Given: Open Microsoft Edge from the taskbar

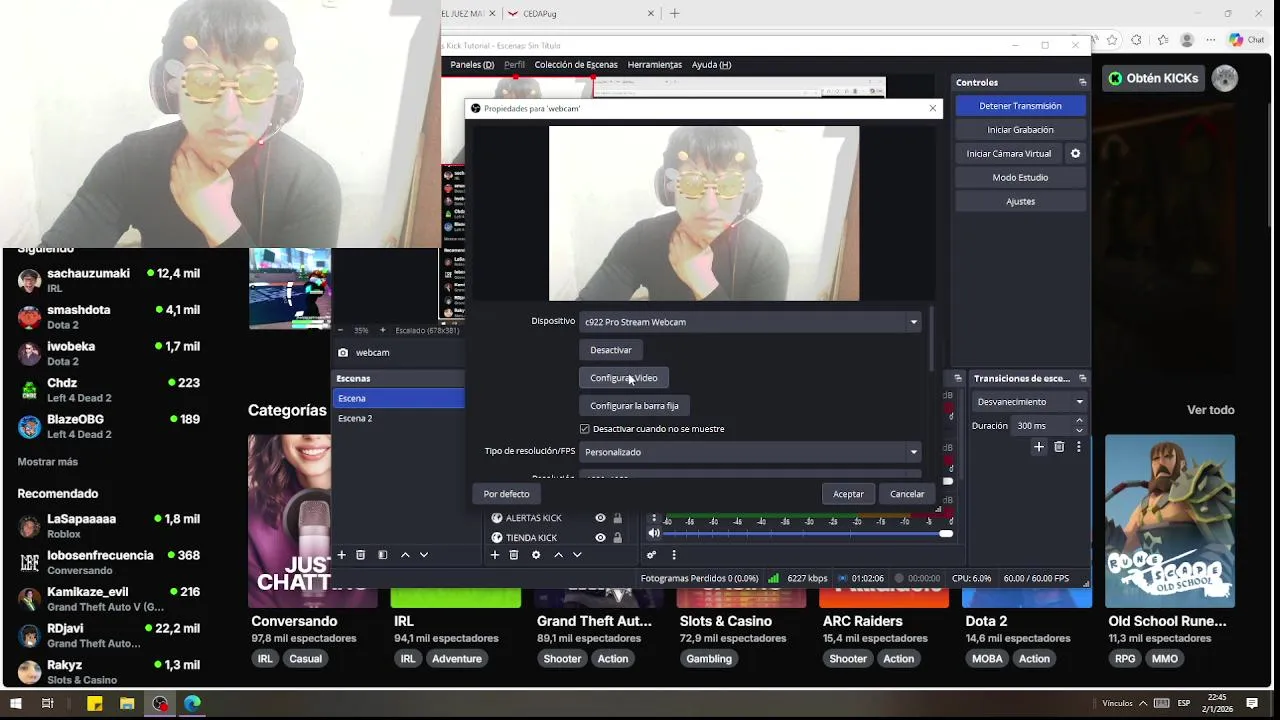Looking at the screenshot, I should pyautogui.click(x=192, y=704).
